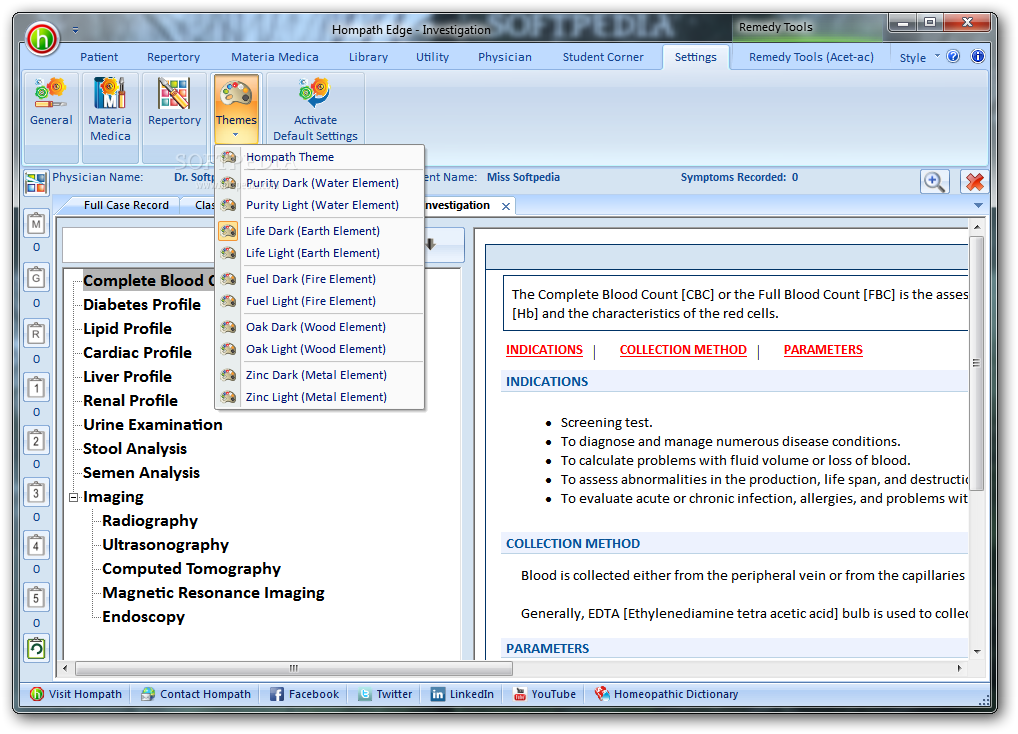Close the Investigation tab
Image resolution: width=1018 pixels, height=734 pixels.
(506, 206)
